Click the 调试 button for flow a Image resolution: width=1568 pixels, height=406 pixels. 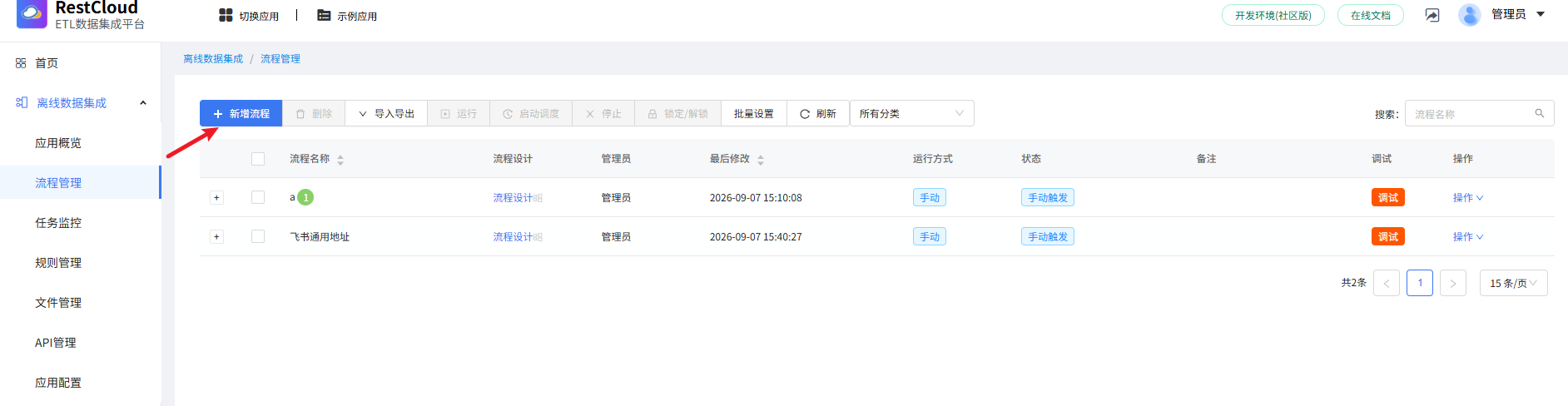tap(1387, 197)
